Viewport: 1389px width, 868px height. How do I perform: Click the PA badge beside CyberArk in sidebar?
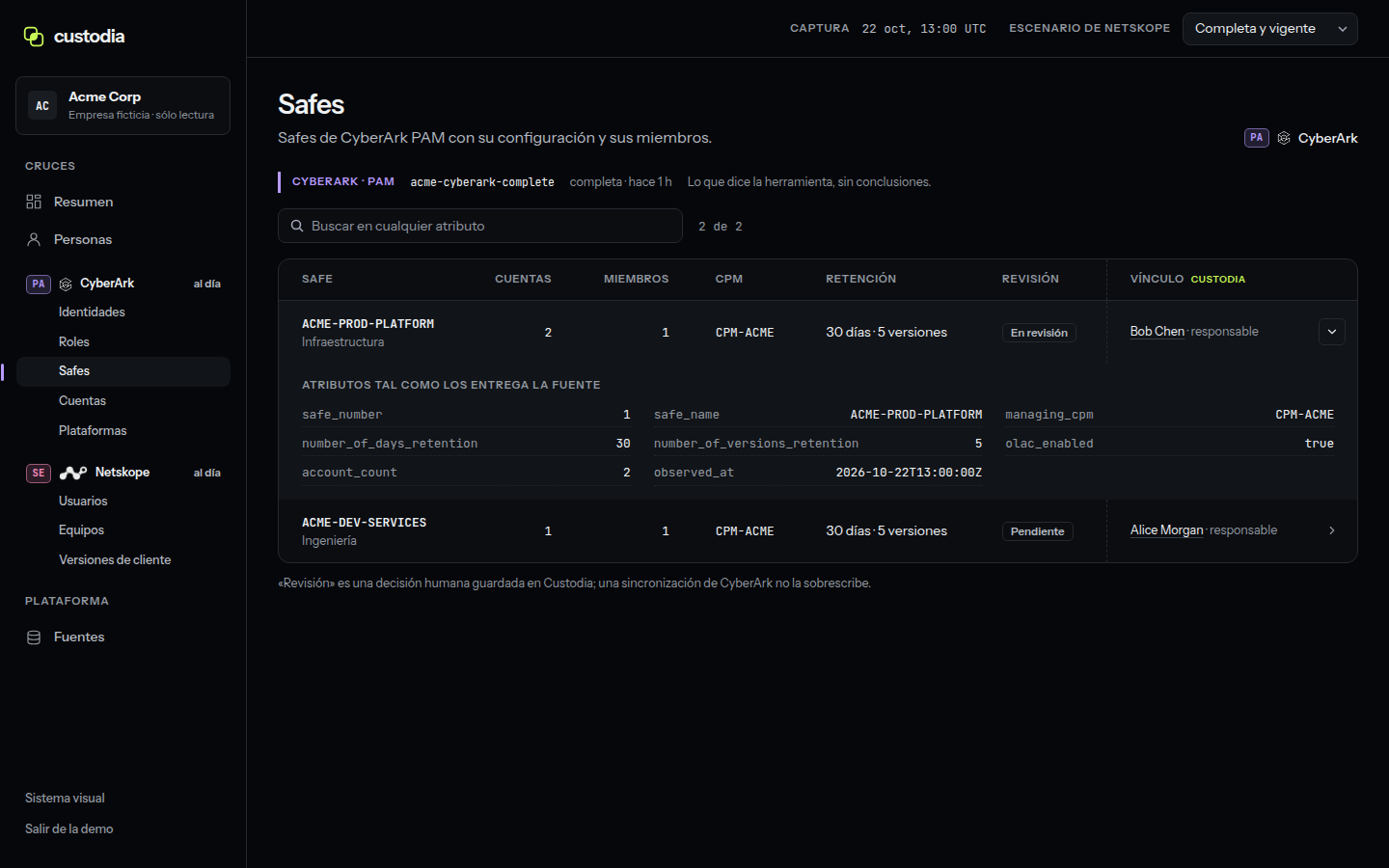(x=39, y=284)
